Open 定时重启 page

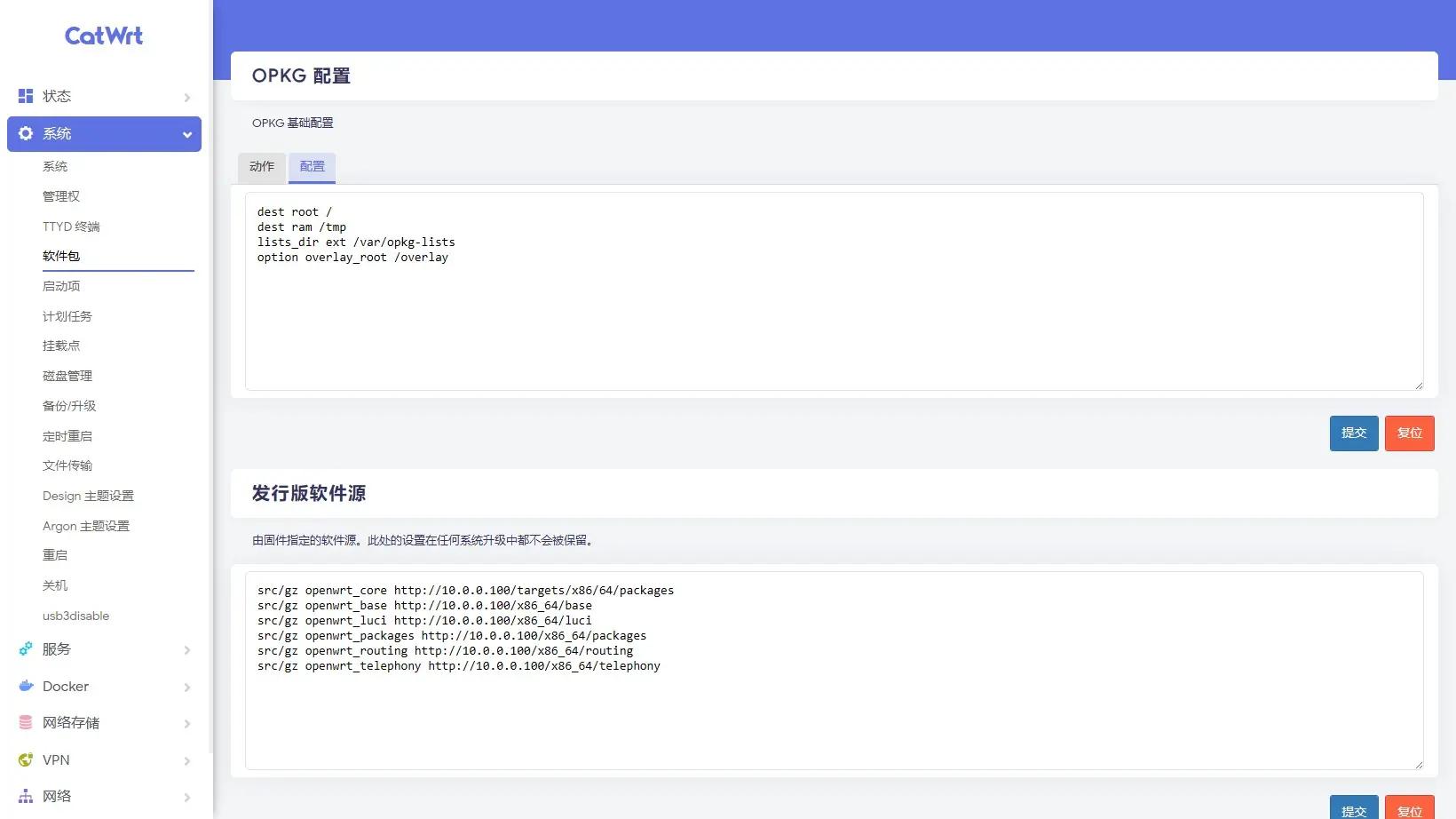click(67, 436)
